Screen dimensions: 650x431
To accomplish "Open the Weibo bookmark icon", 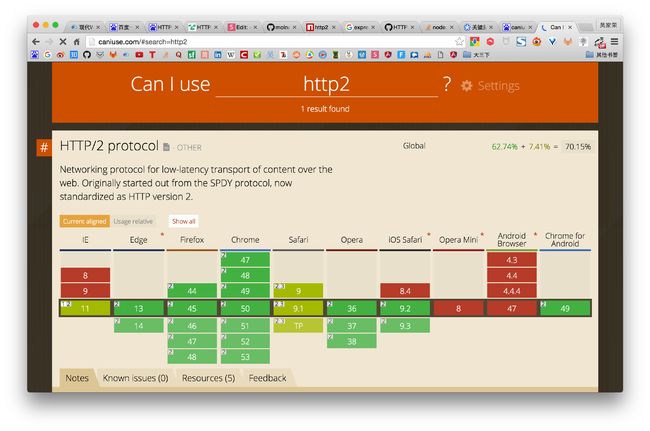I will point(61,55).
